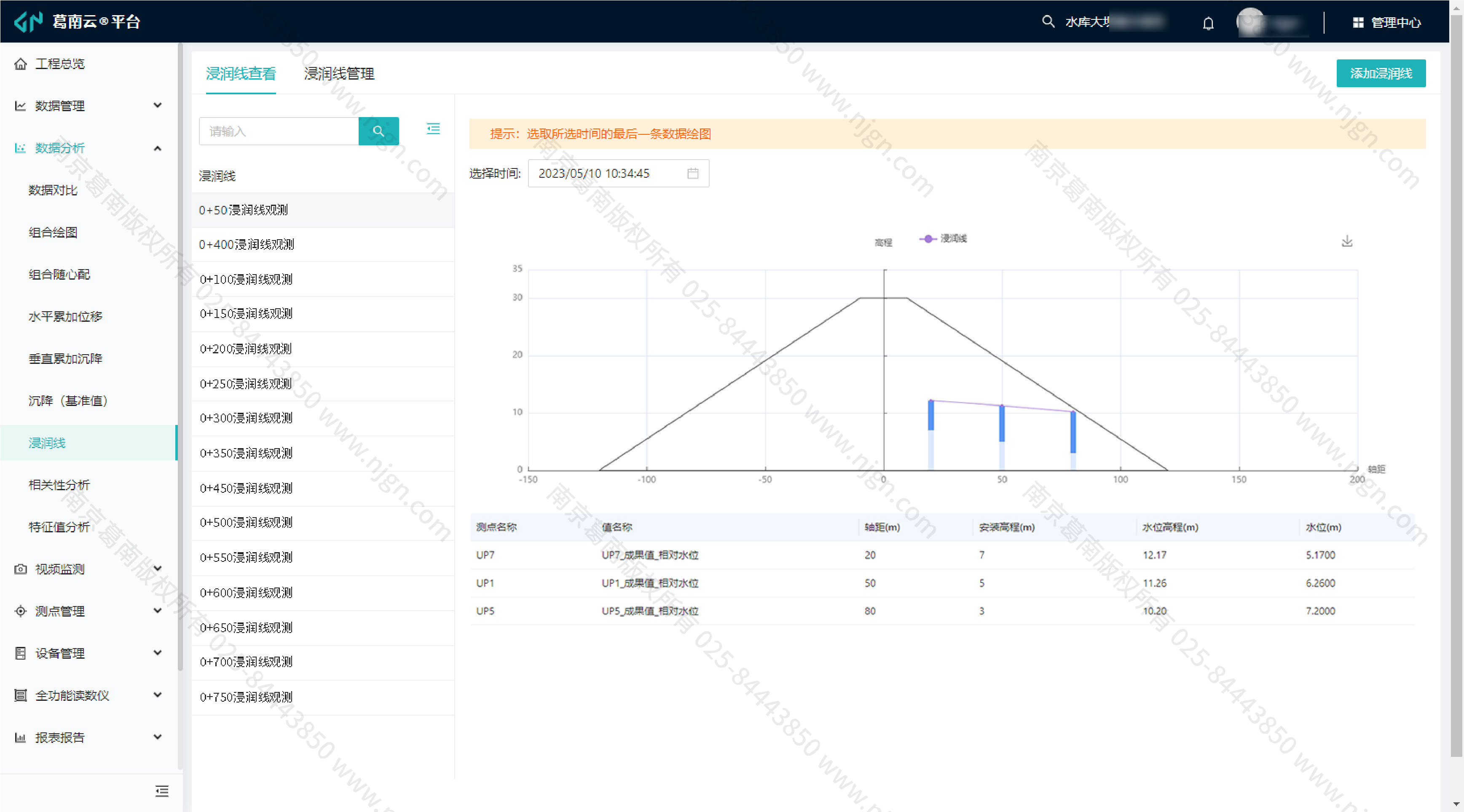Image resolution: width=1464 pixels, height=812 pixels.
Task: Select 0+450浸润线观测 in list
Action: tap(323, 488)
